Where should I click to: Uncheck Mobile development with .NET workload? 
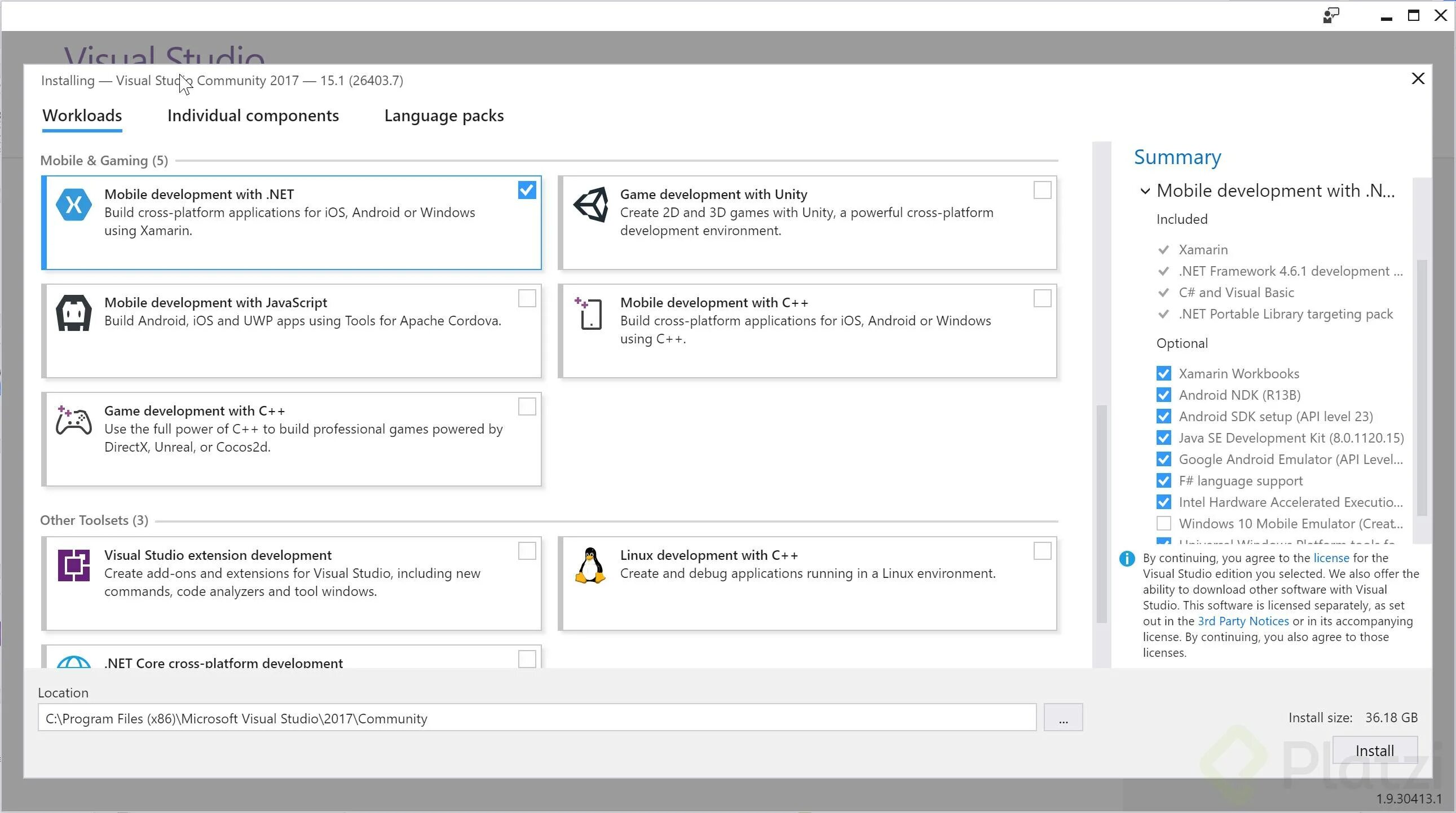click(x=526, y=190)
